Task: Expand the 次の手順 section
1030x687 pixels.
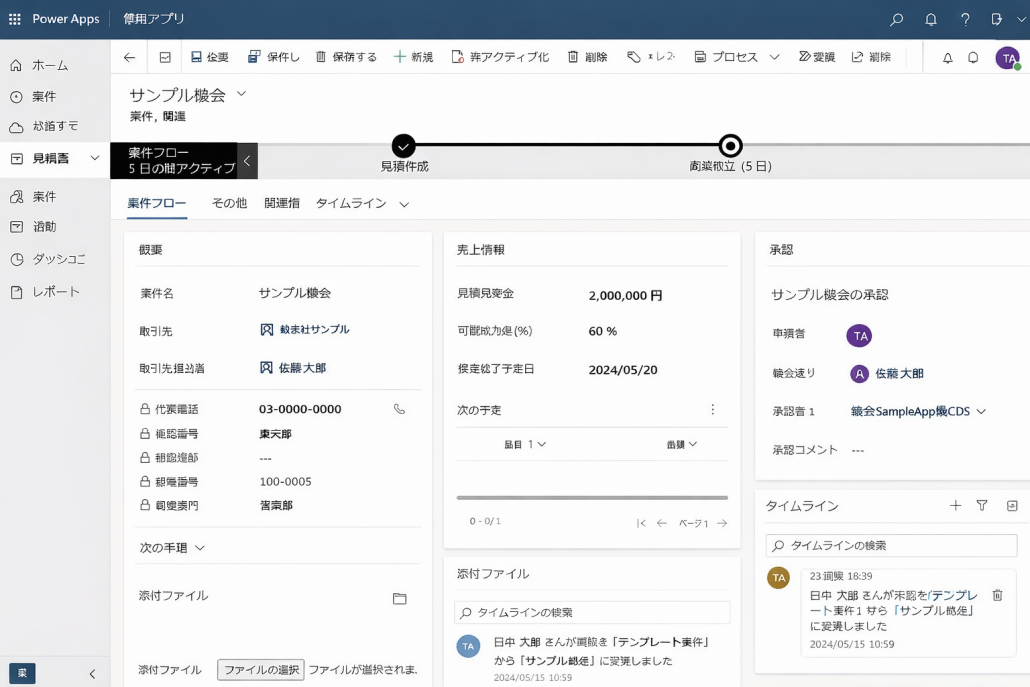Action: point(171,548)
